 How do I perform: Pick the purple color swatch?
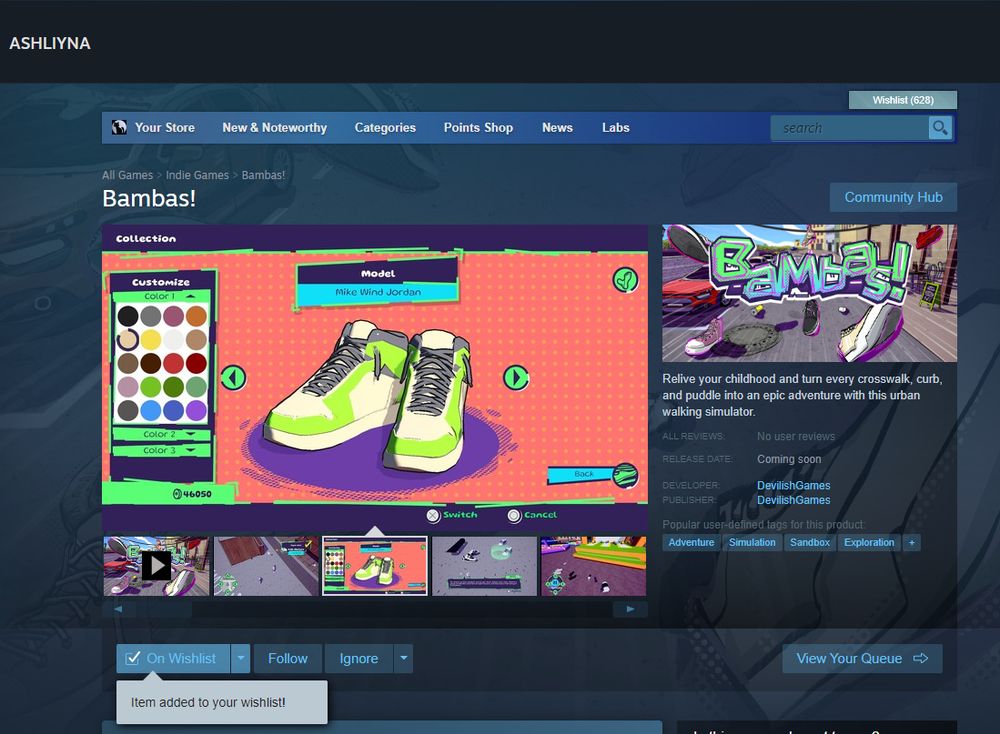pyautogui.click(x=196, y=410)
